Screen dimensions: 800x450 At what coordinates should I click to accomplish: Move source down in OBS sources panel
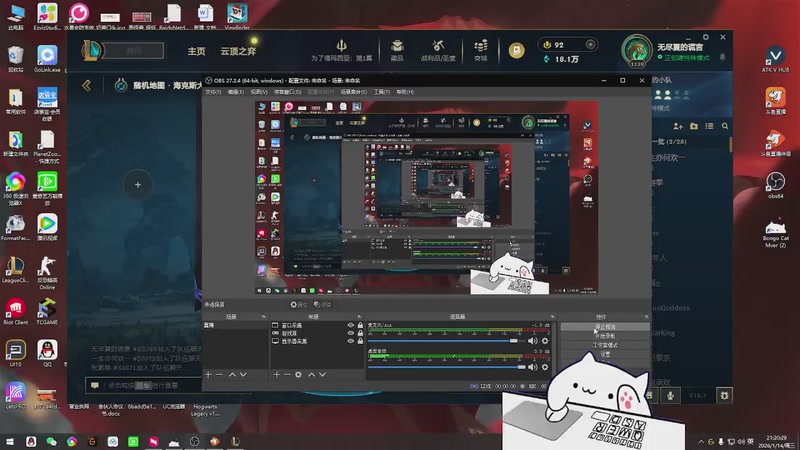pyautogui.click(x=322, y=374)
